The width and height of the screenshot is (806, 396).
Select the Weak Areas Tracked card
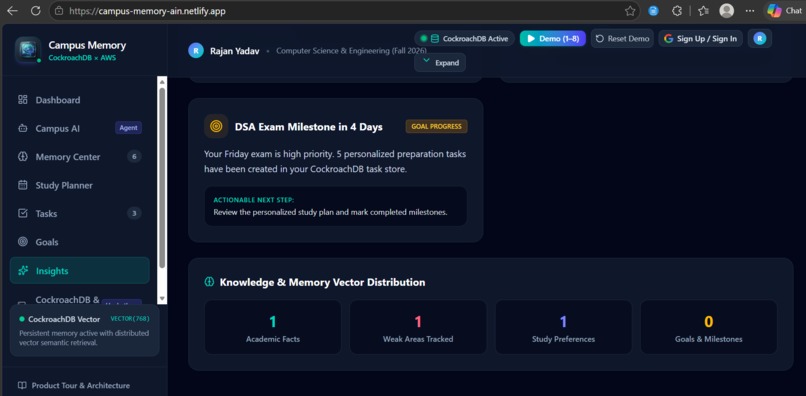tap(418, 327)
